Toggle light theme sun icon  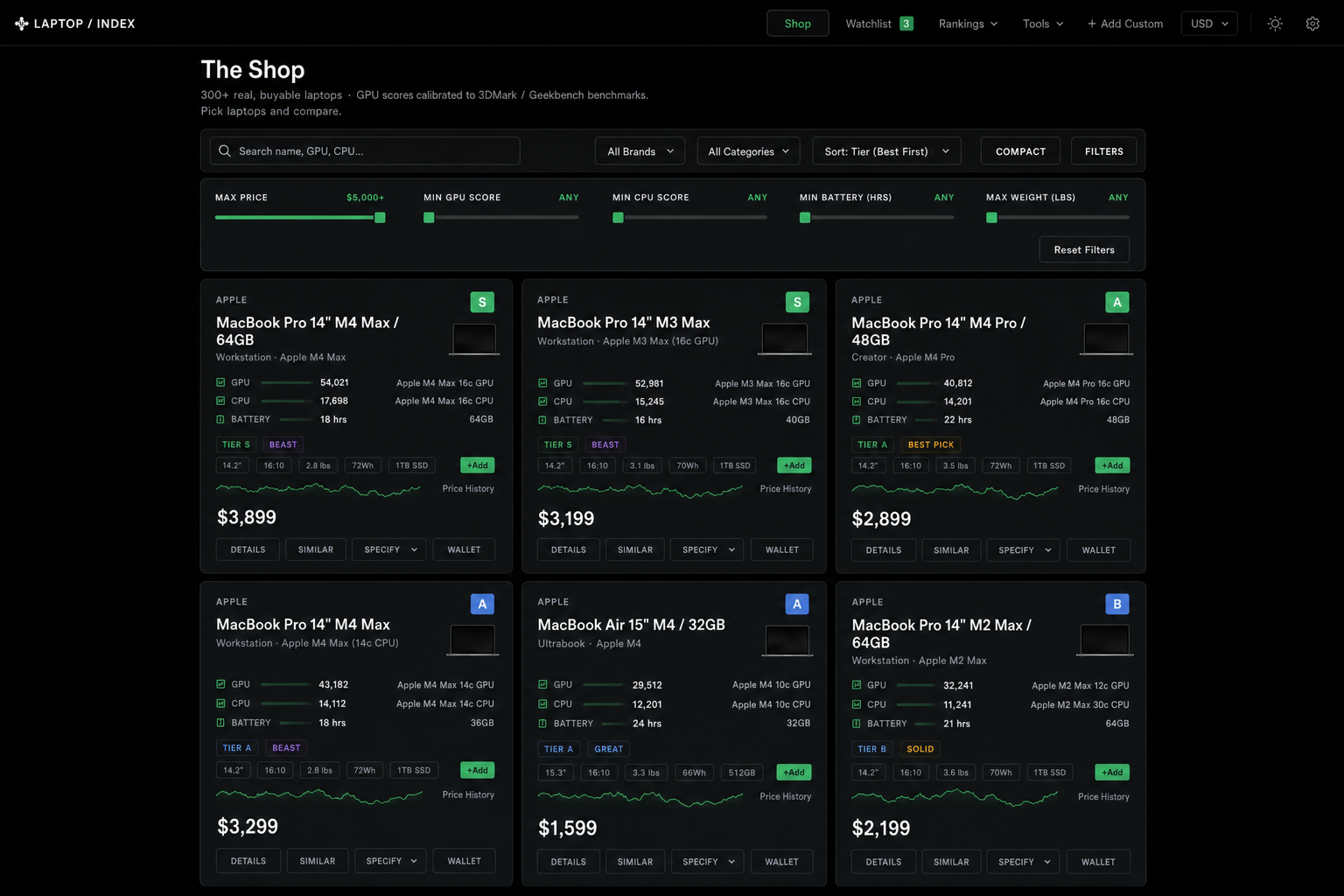click(1275, 24)
